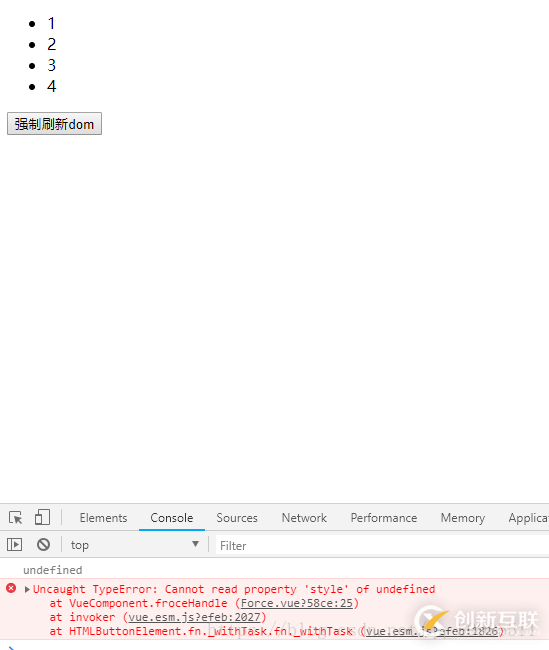This screenshot has width=549, height=650.
Task: Clear the console with the ban icon
Action: pos(44,544)
